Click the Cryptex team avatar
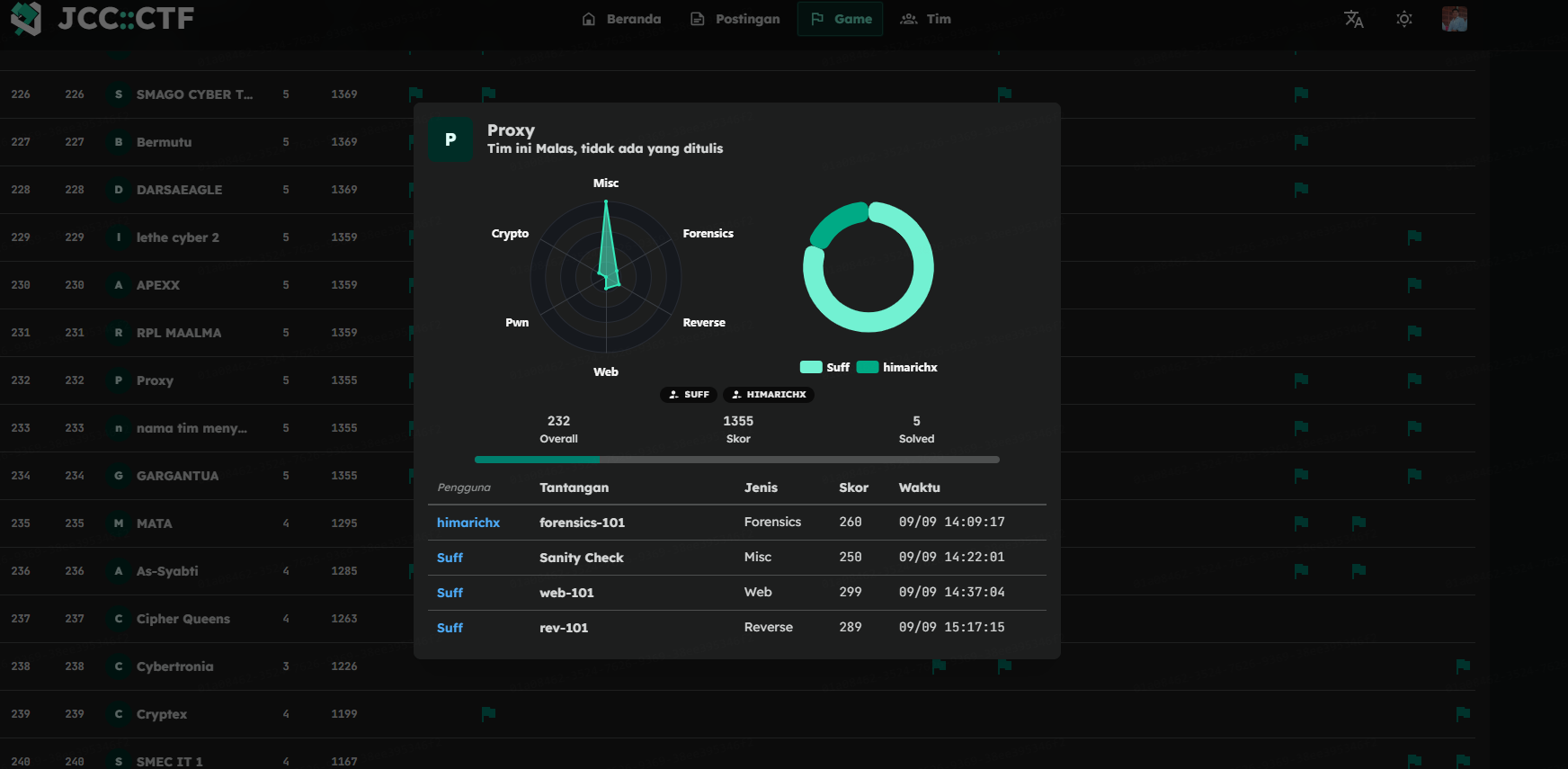This screenshot has width=1568, height=769. click(118, 714)
